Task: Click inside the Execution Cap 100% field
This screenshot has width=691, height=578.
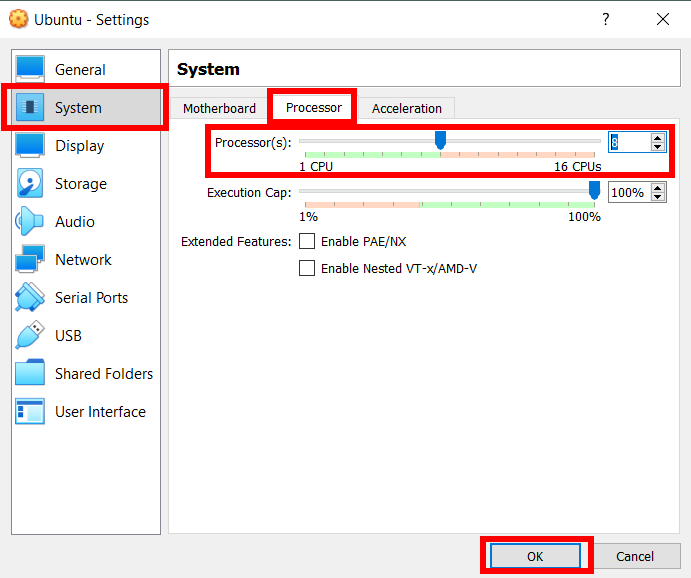Action: [x=629, y=193]
